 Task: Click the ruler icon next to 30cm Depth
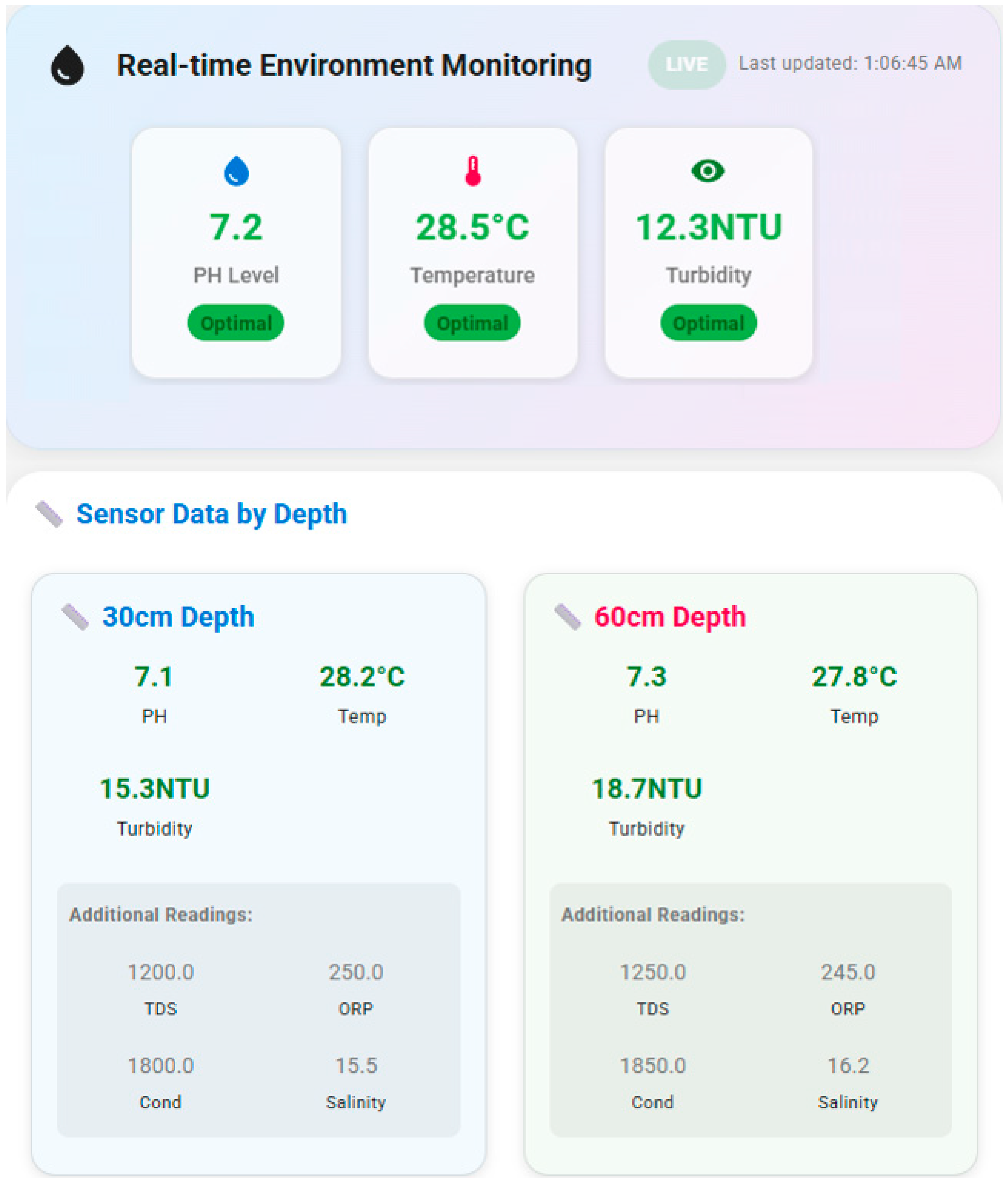click(75, 617)
